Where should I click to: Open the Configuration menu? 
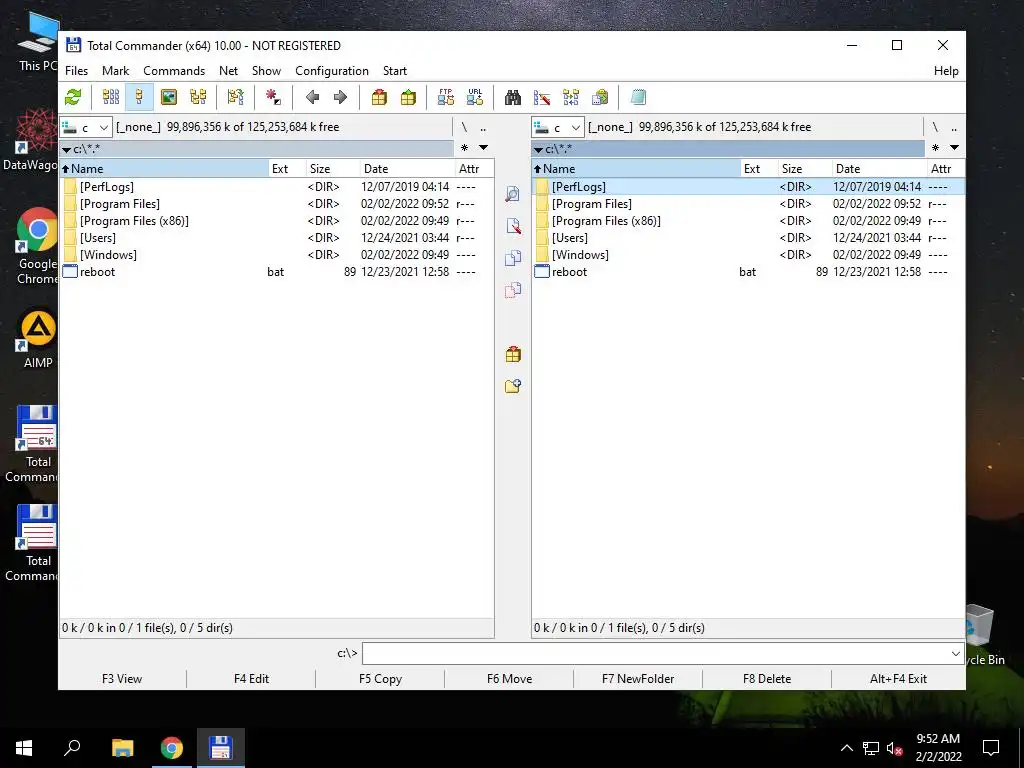[x=332, y=71]
